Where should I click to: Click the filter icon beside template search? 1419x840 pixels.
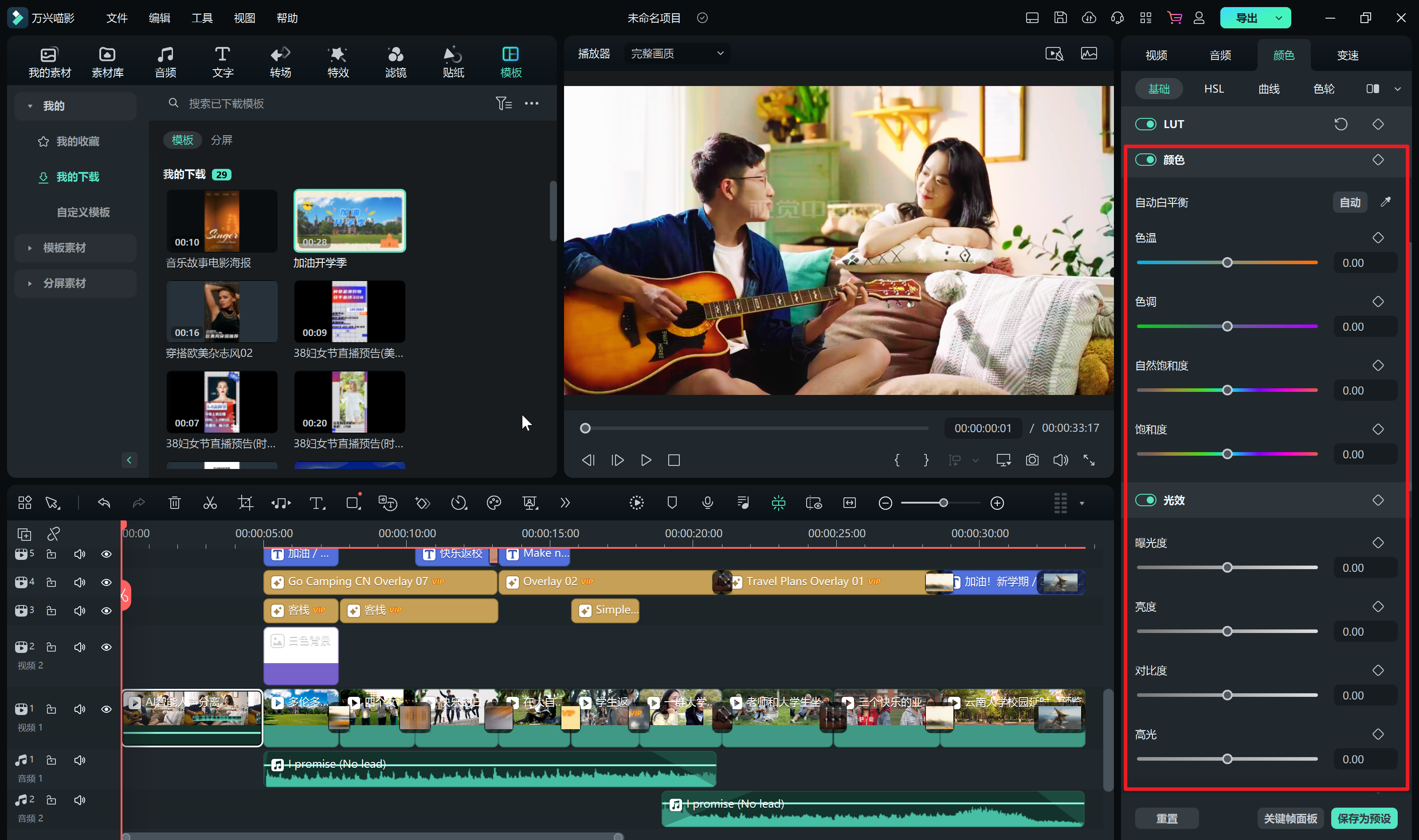(x=503, y=103)
